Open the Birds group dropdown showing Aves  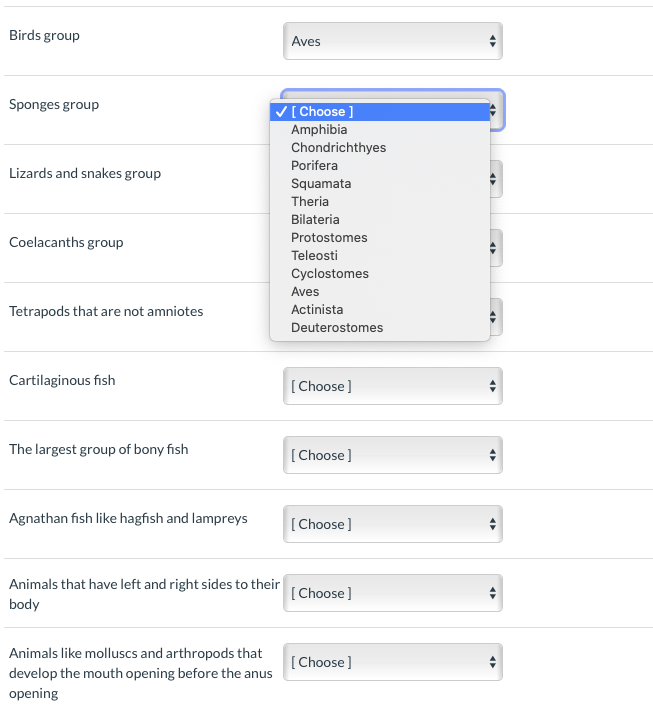click(392, 42)
